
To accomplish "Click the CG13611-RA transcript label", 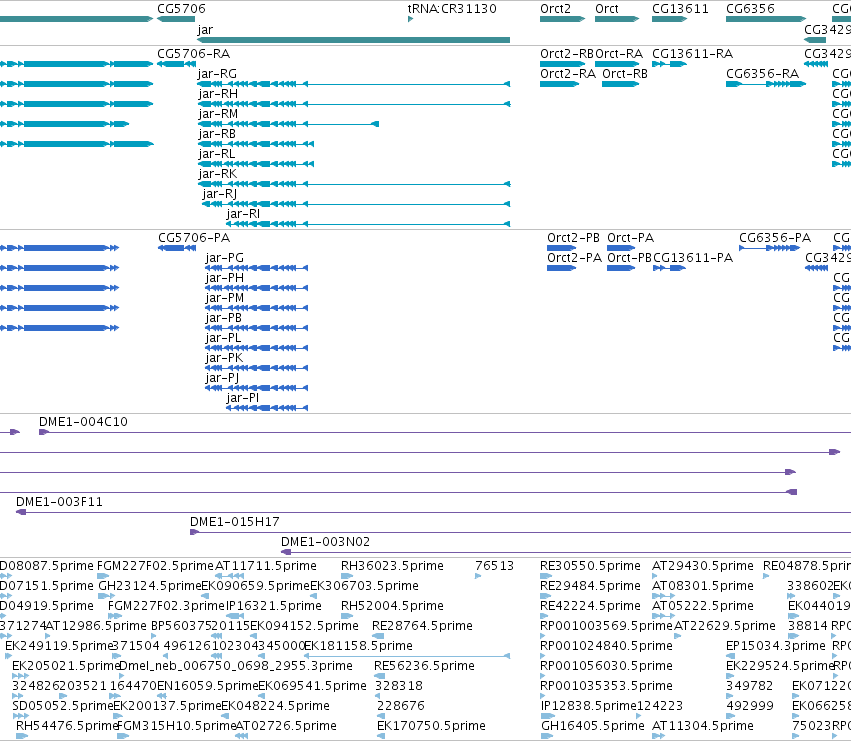I will (x=692, y=54).
